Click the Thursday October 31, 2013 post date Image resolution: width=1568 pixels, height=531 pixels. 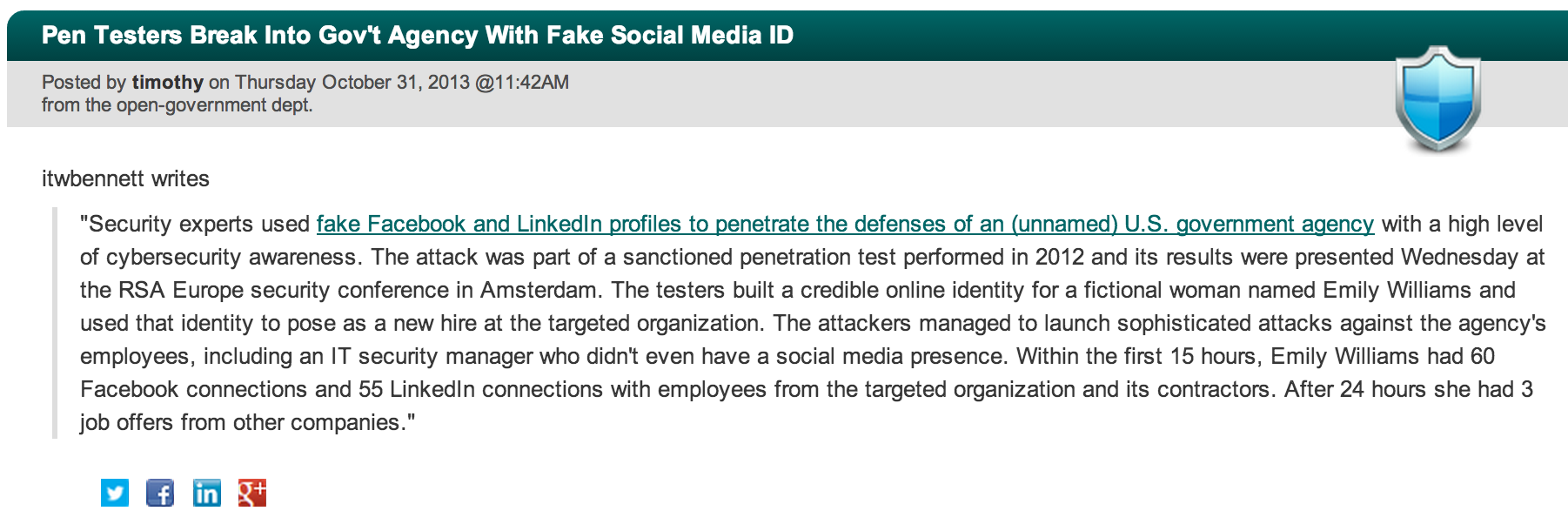(352, 83)
